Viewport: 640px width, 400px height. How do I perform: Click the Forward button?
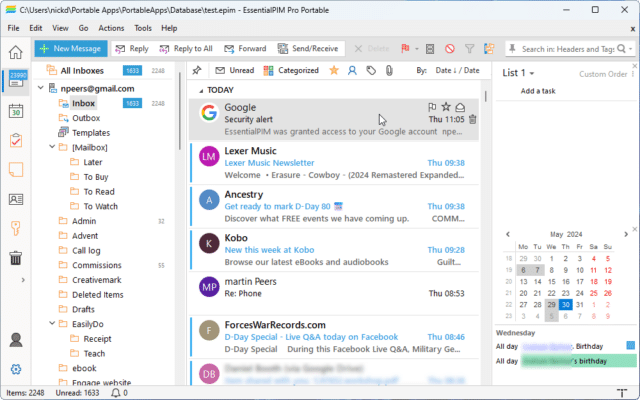click(x=245, y=49)
